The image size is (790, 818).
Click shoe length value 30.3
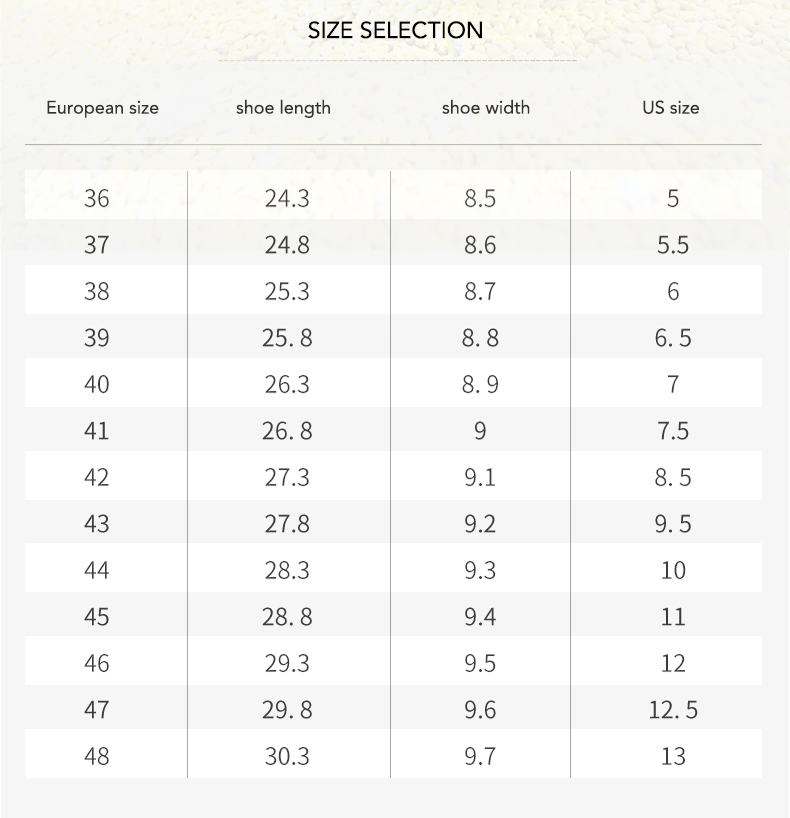pos(287,756)
